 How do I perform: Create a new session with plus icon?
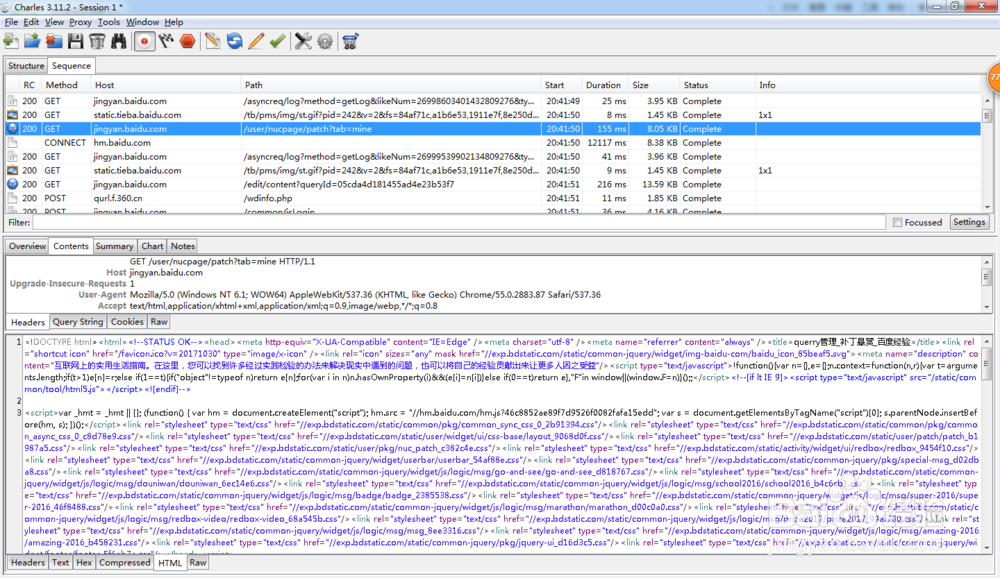pos(11,41)
